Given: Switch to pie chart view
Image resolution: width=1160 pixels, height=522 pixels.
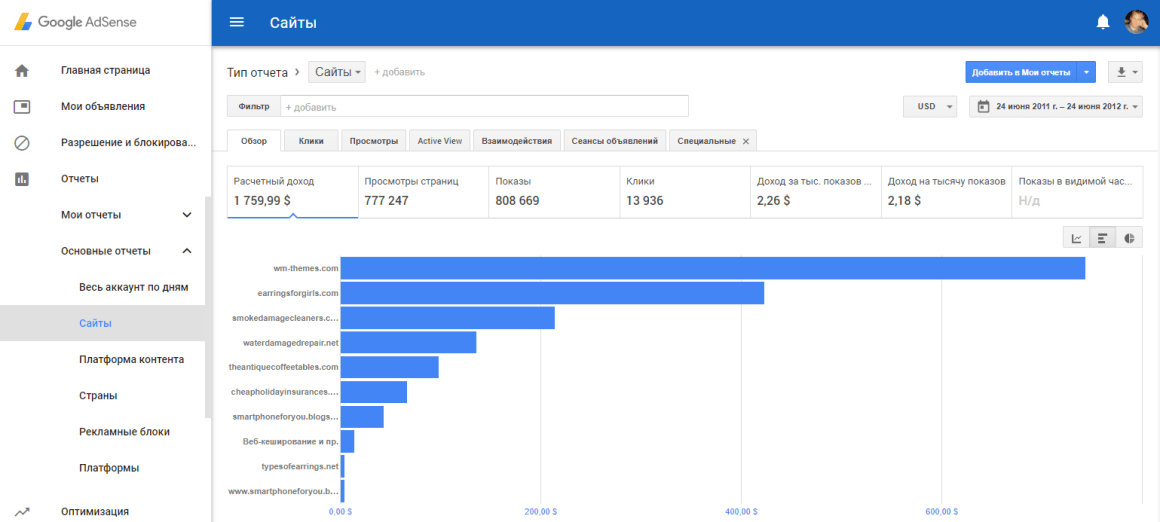Looking at the screenshot, I should pos(1129,238).
